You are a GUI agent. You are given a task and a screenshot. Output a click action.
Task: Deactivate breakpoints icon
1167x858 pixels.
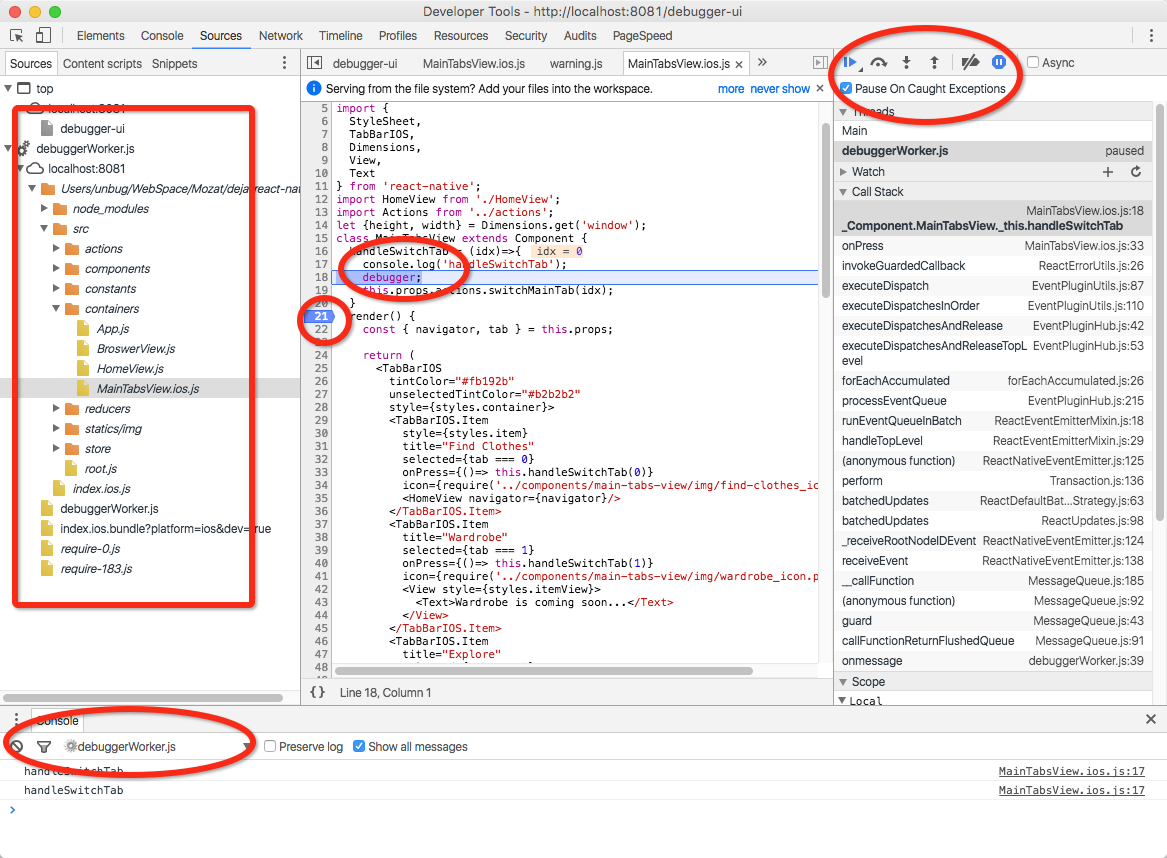(x=970, y=63)
